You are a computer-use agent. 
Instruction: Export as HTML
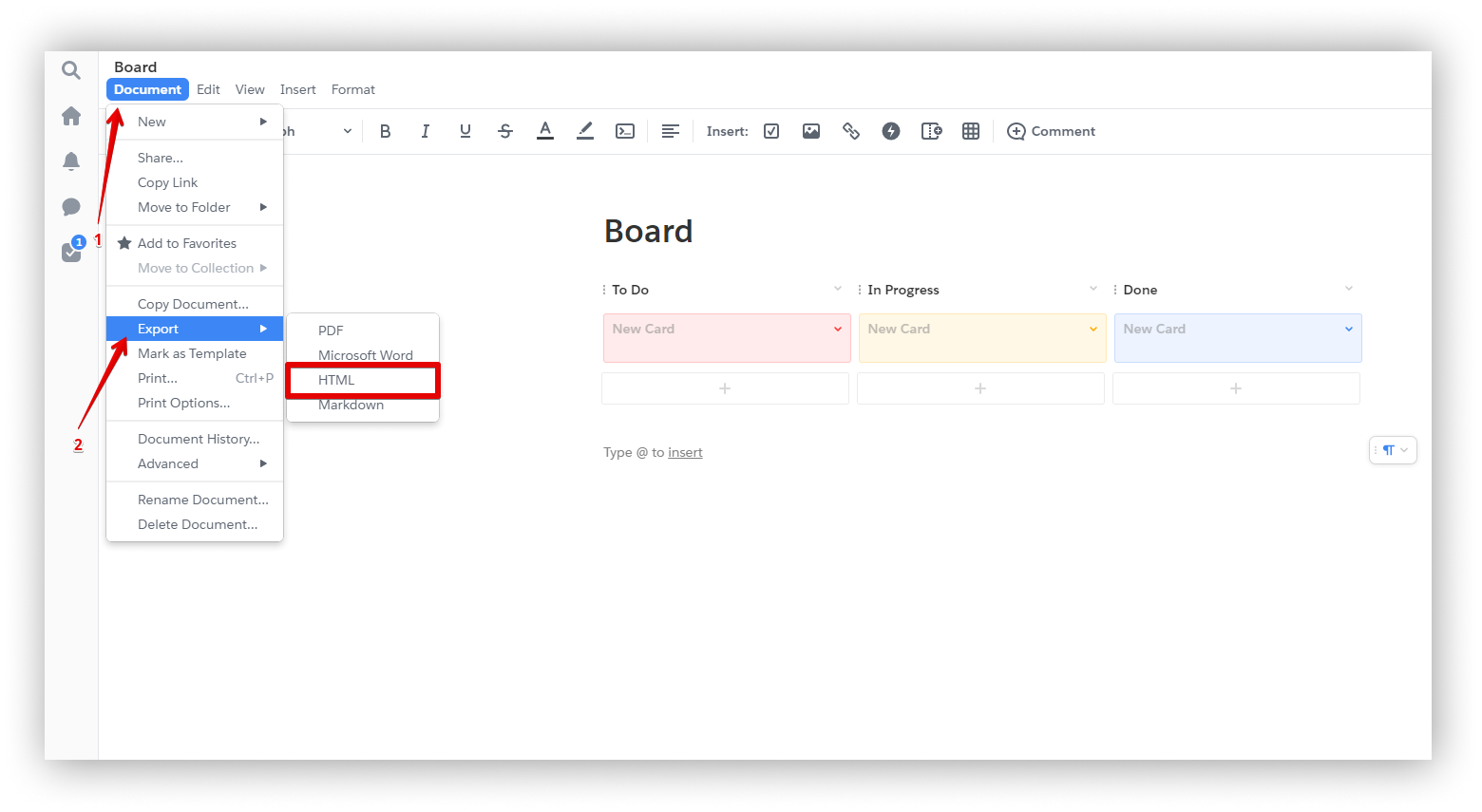pyautogui.click(x=363, y=380)
